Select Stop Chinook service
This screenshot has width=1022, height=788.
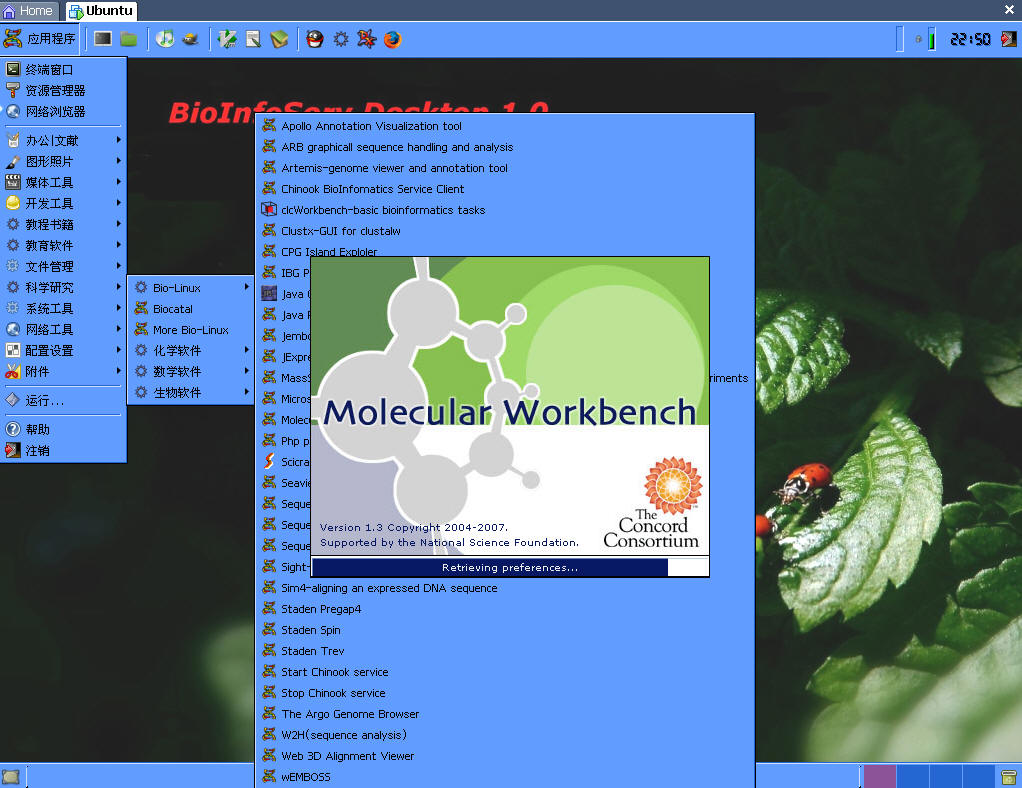(x=505, y=693)
